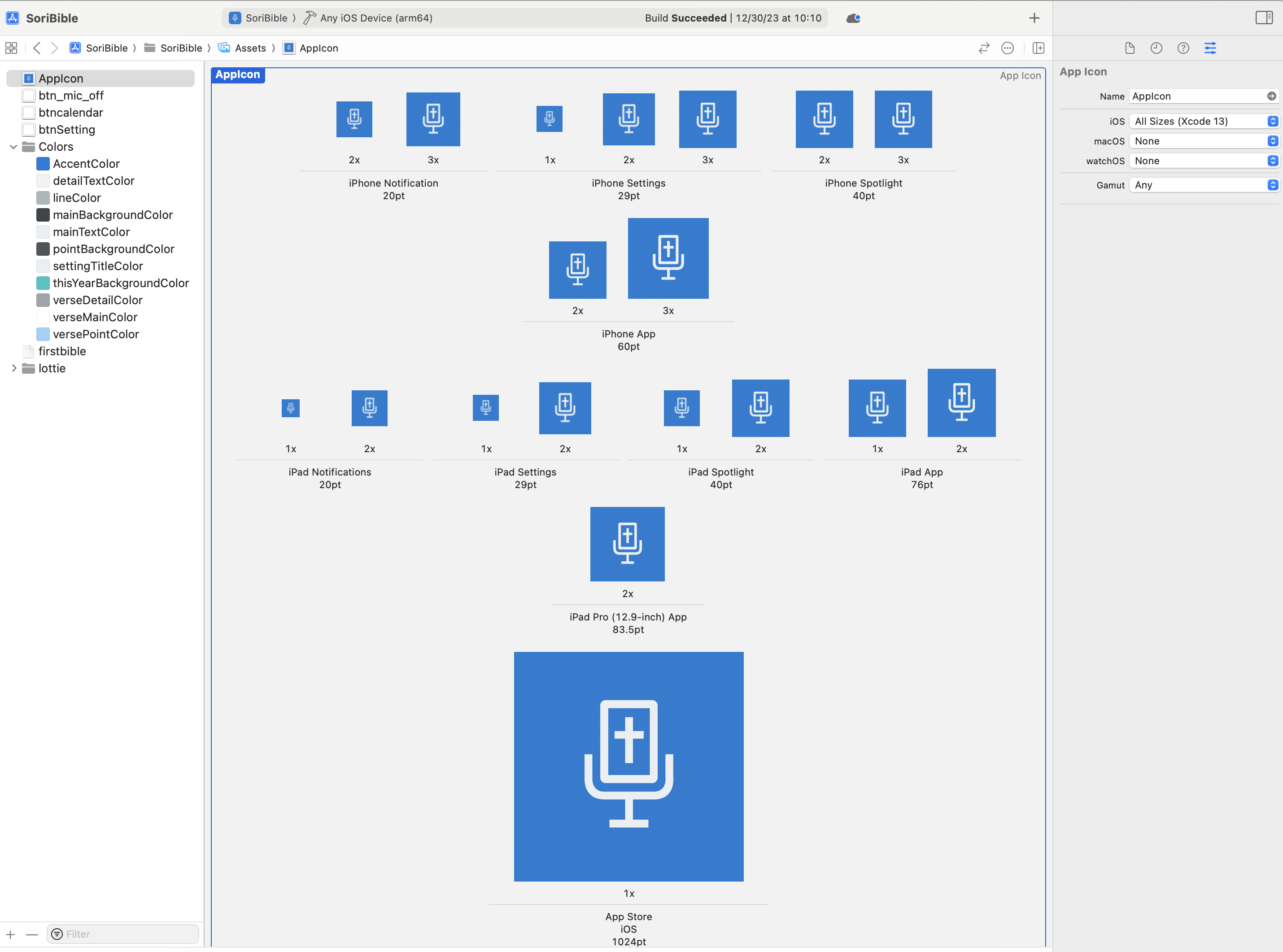Show the Quick Help inspector
The width and height of the screenshot is (1283, 952).
pyautogui.click(x=1183, y=48)
